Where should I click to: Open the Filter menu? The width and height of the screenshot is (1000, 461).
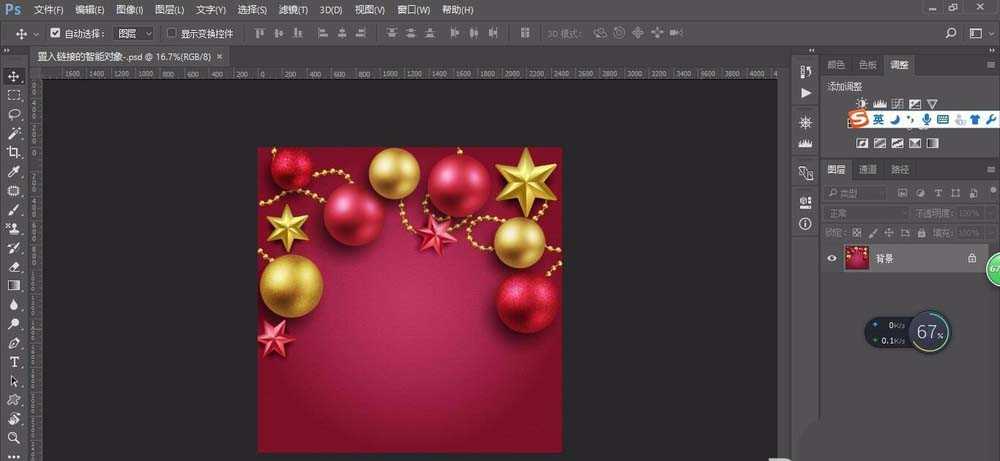click(x=292, y=9)
